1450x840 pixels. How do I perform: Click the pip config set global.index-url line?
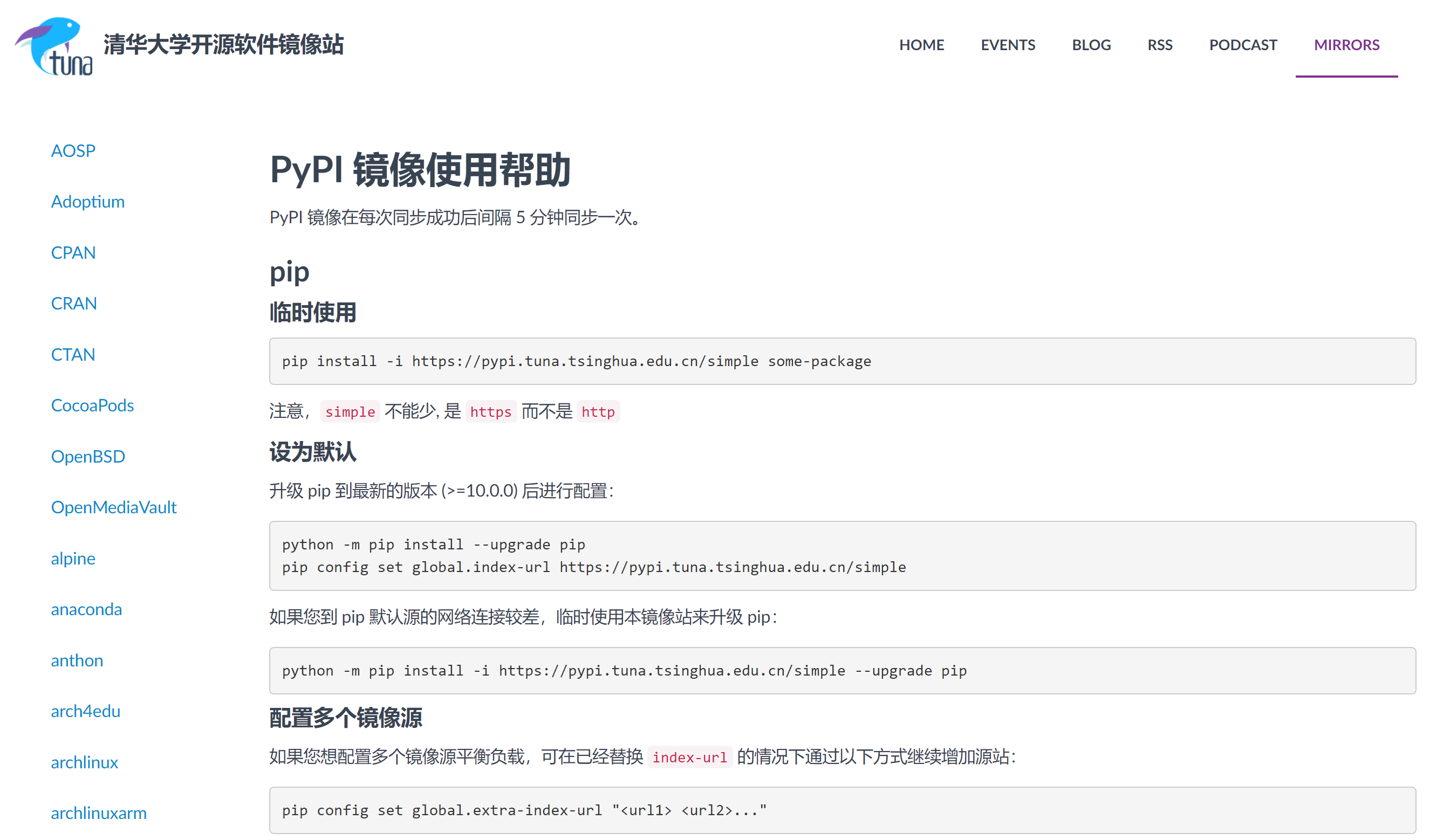pyautogui.click(x=594, y=568)
